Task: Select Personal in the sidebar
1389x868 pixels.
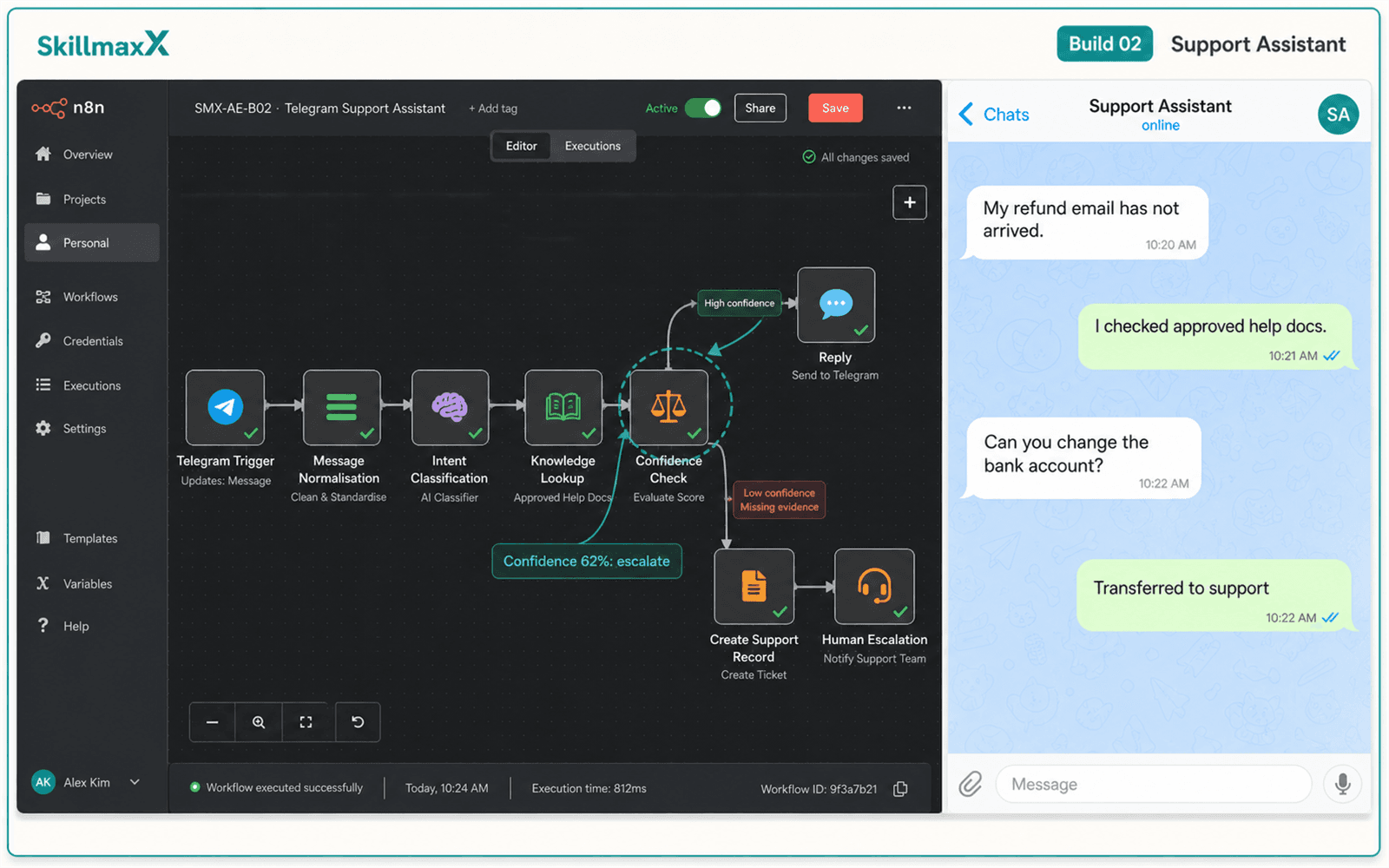Action: point(91,243)
